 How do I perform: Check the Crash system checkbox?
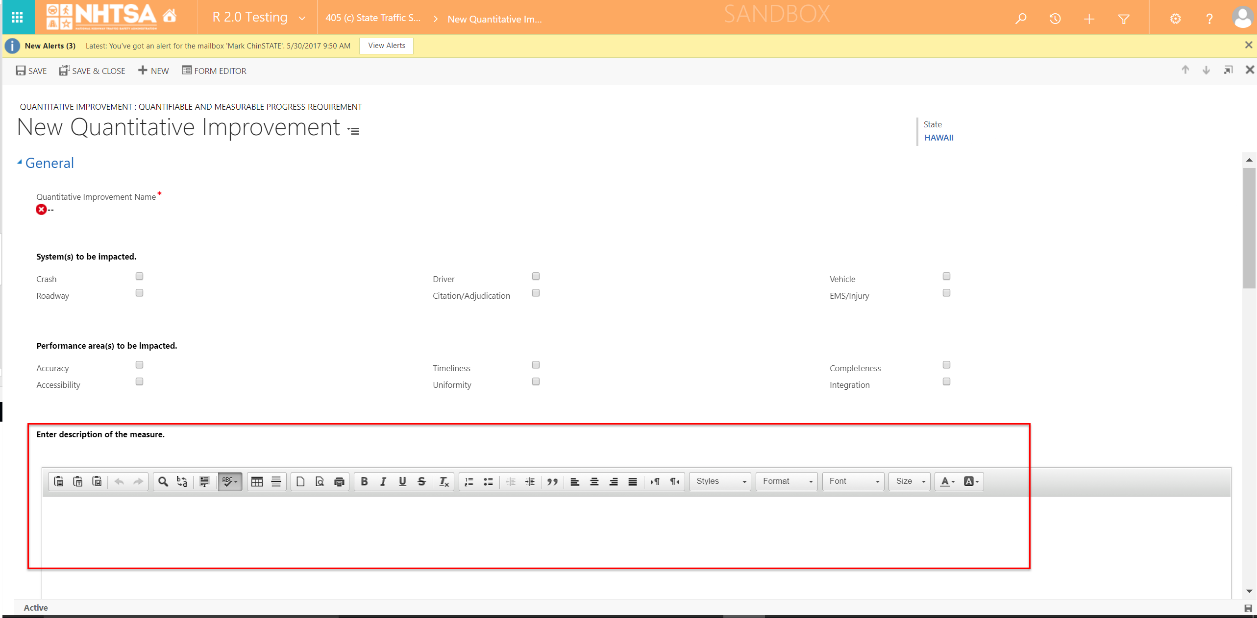click(x=140, y=276)
